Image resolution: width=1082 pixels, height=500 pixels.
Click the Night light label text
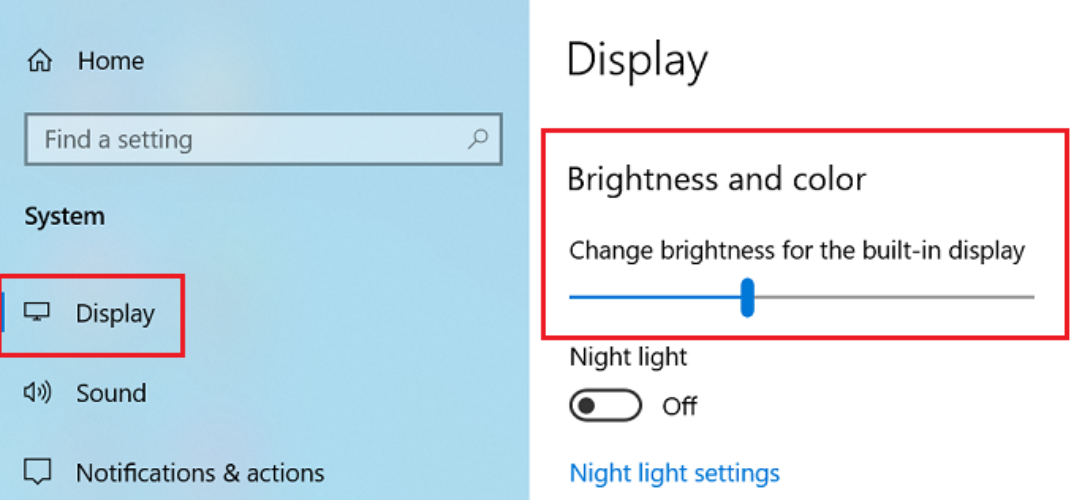point(628,356)
